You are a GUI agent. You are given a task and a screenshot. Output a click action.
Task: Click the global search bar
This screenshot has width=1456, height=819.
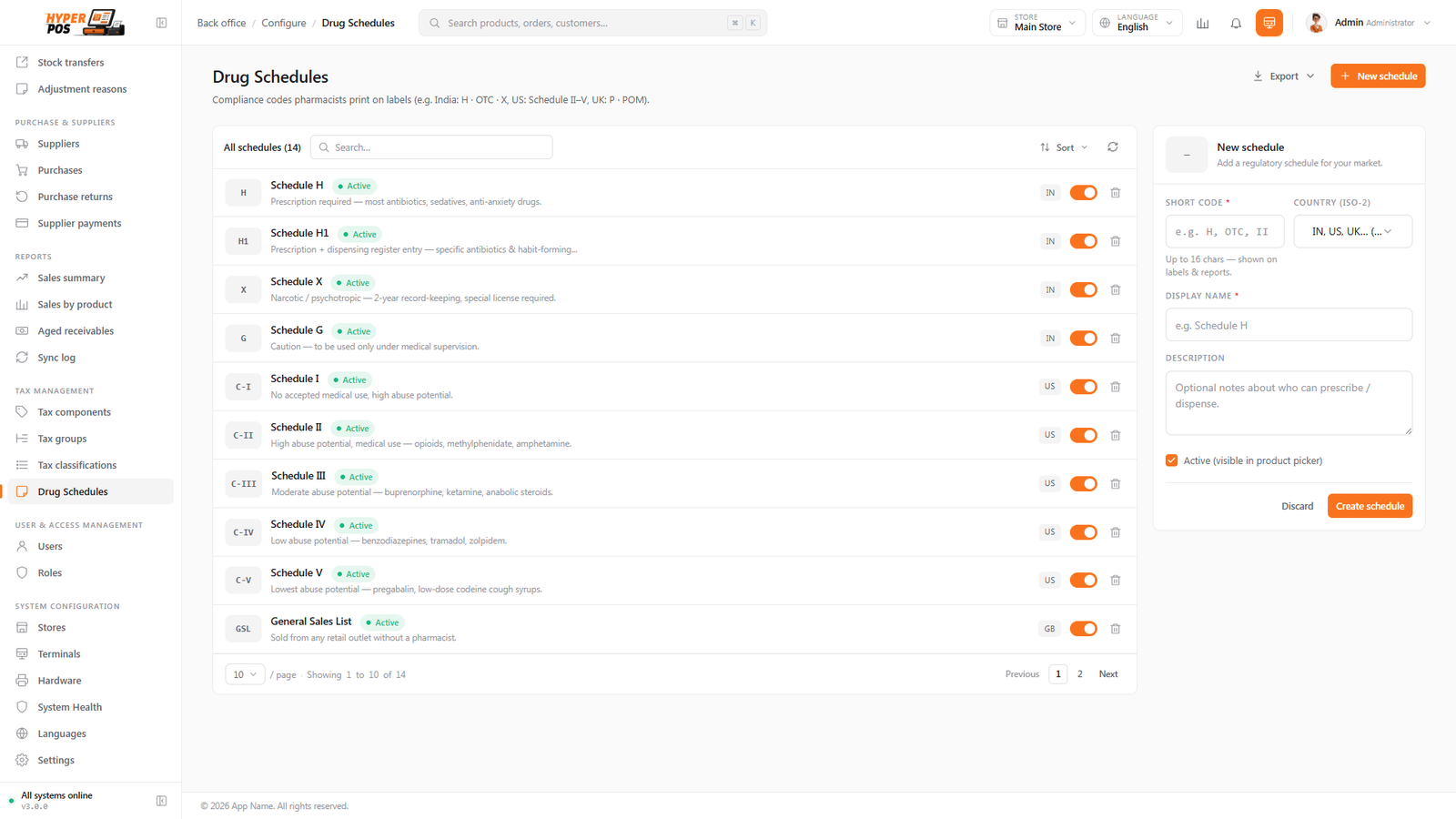tap(592, 23)
